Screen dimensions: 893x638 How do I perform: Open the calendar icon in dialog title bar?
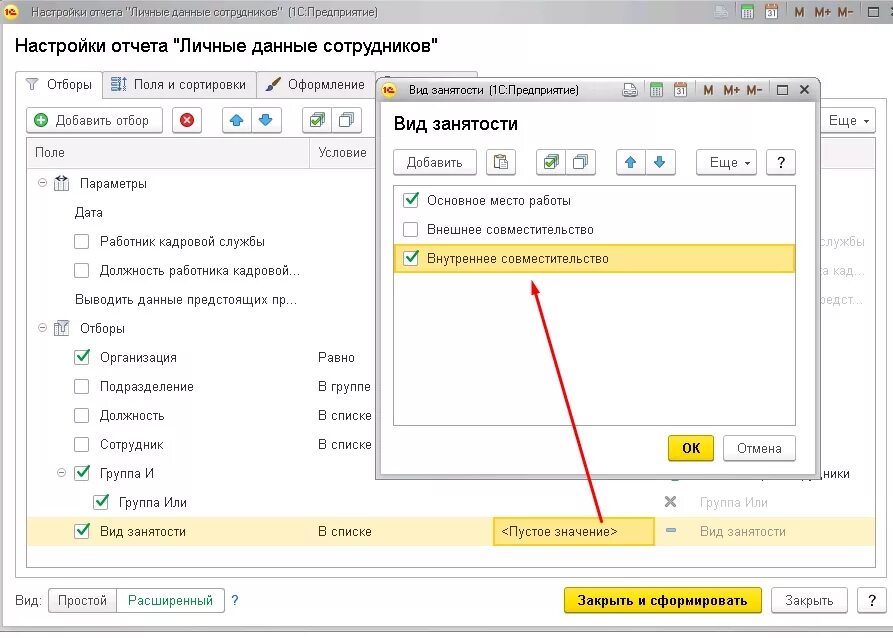681,89
